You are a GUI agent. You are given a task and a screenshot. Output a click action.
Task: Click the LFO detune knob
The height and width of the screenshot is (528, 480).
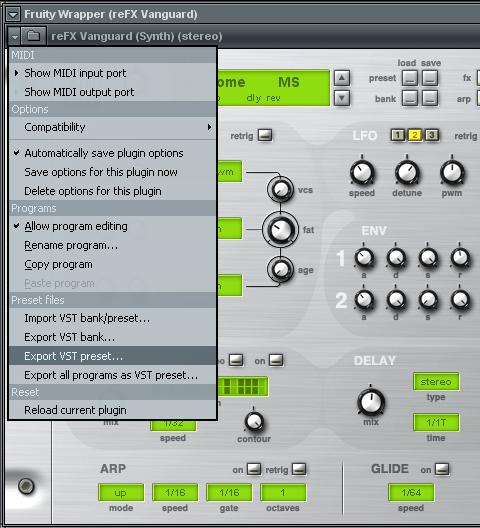pos(407,172)
